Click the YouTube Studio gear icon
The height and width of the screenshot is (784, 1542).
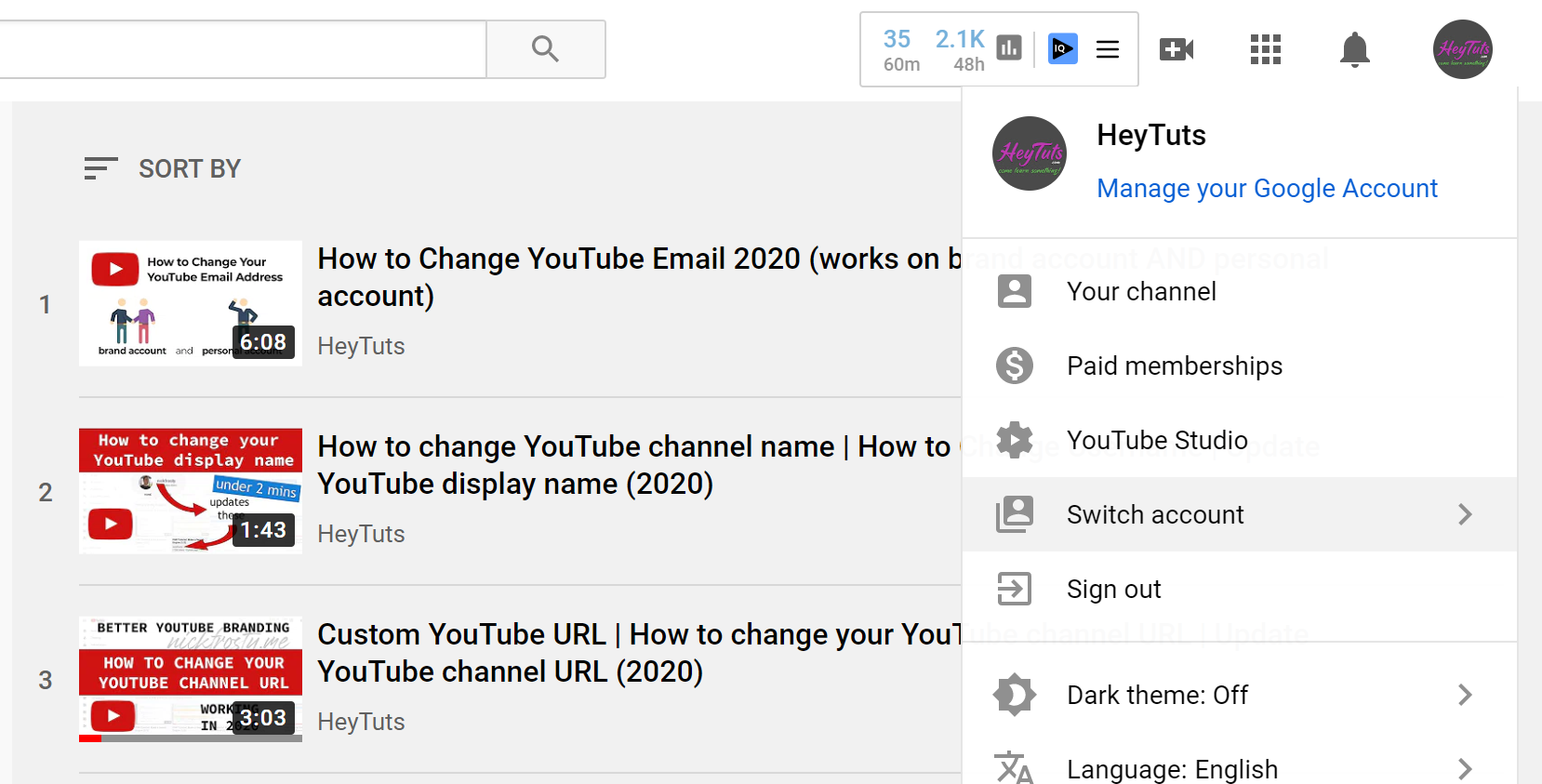(x=1015, y=440)
